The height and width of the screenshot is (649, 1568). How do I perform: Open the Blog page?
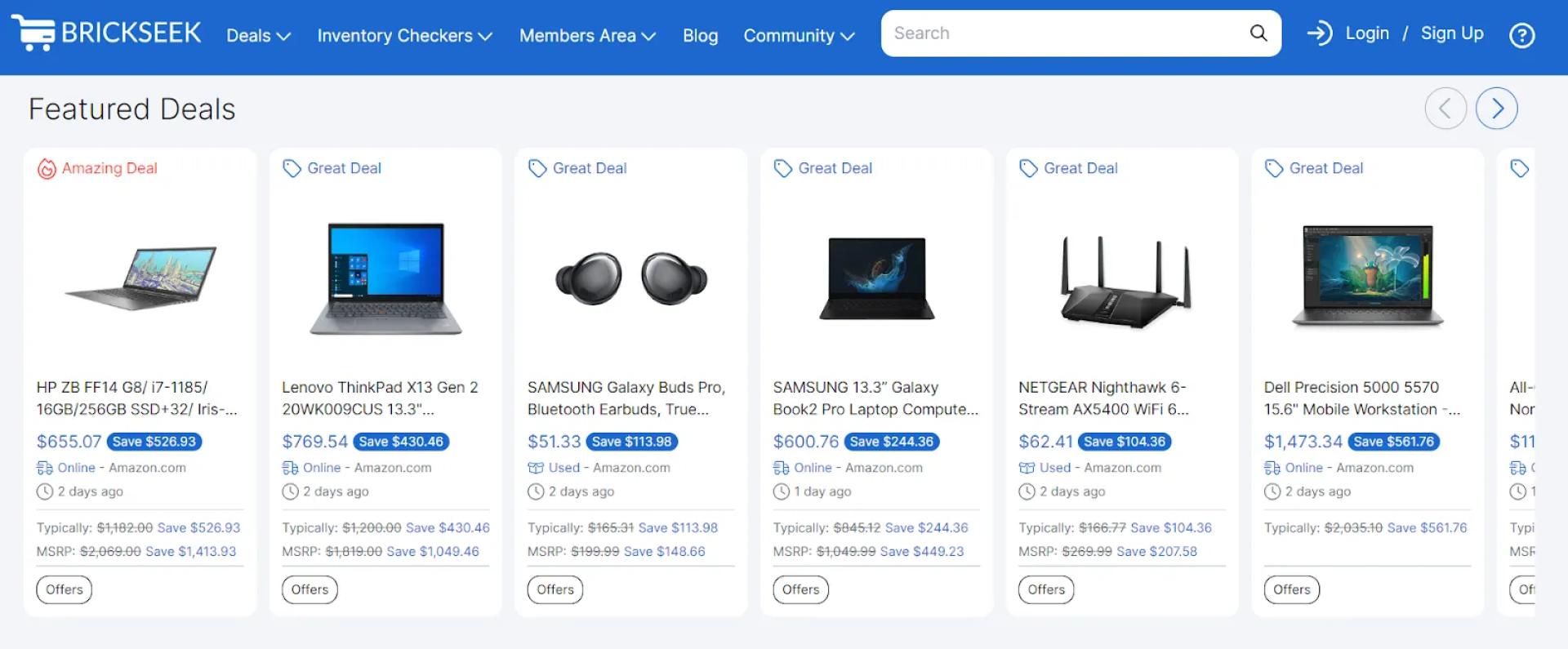tap(701, 36)
